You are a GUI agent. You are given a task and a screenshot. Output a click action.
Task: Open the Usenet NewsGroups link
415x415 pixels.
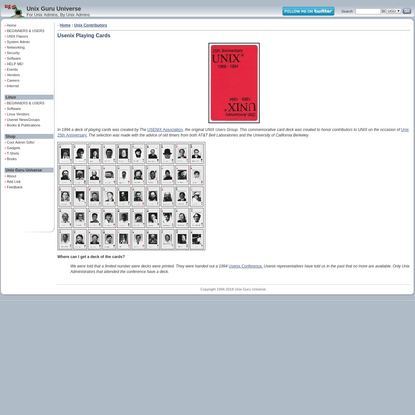click(x=23, y=120)
